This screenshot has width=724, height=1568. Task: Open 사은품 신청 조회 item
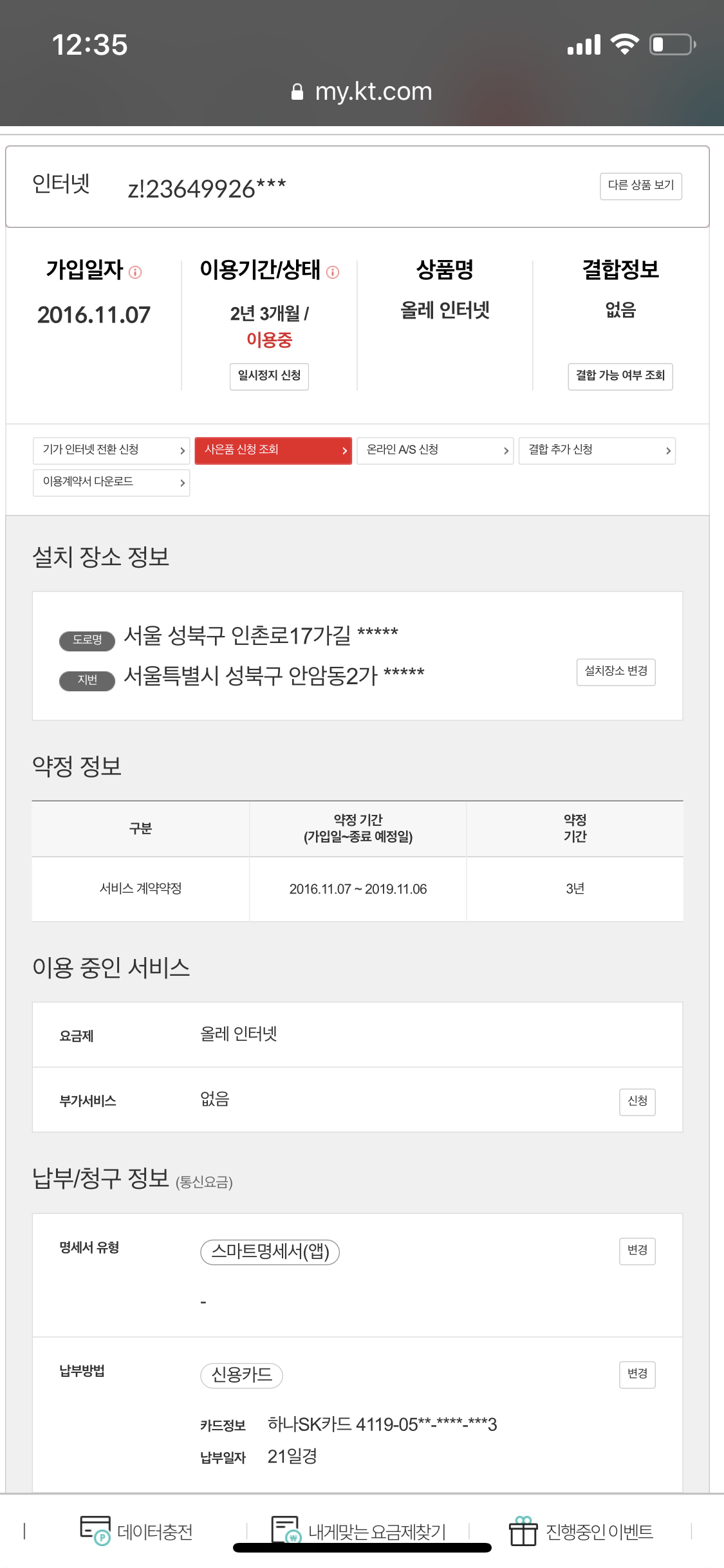pyautogui.click(x=273, y=450)
